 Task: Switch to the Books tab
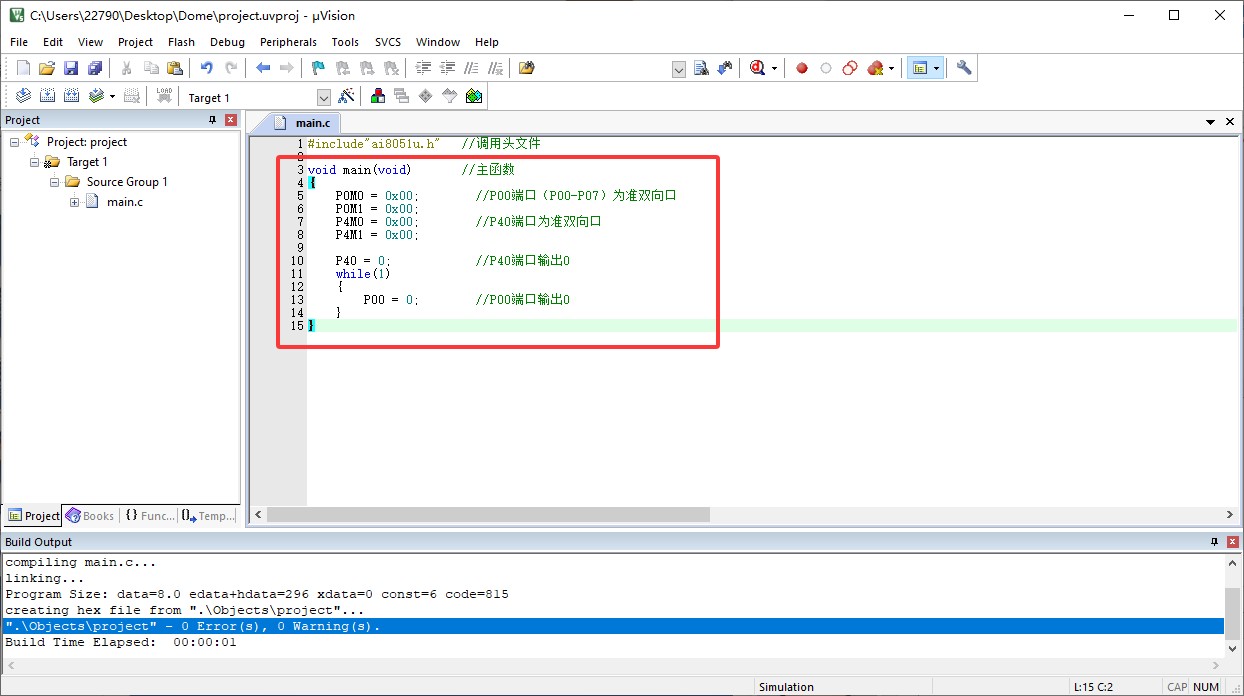pos(90,516)
